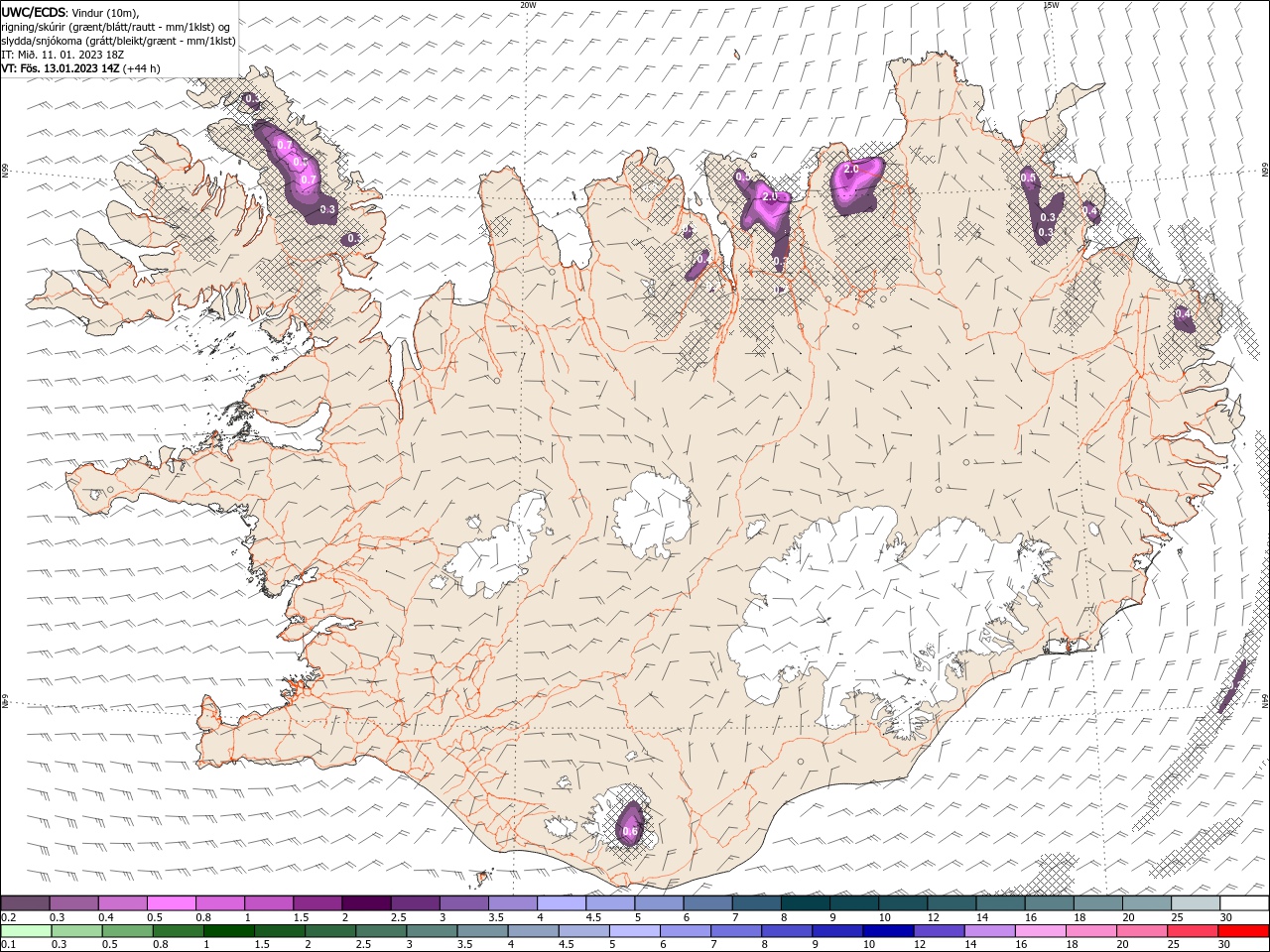Select the light pink bottom-row swatch labeled 16

1041,931
